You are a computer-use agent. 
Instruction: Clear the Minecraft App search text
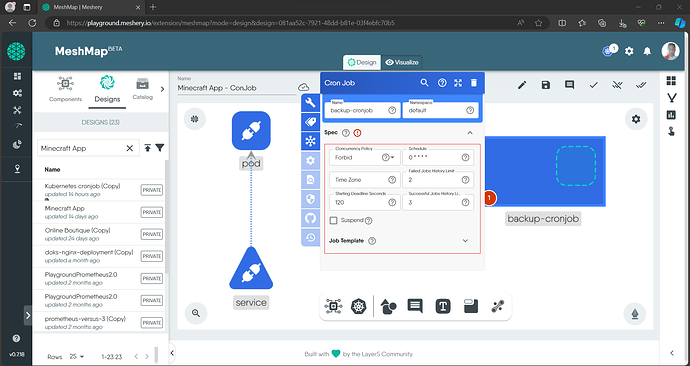click(x=130, y=148)
